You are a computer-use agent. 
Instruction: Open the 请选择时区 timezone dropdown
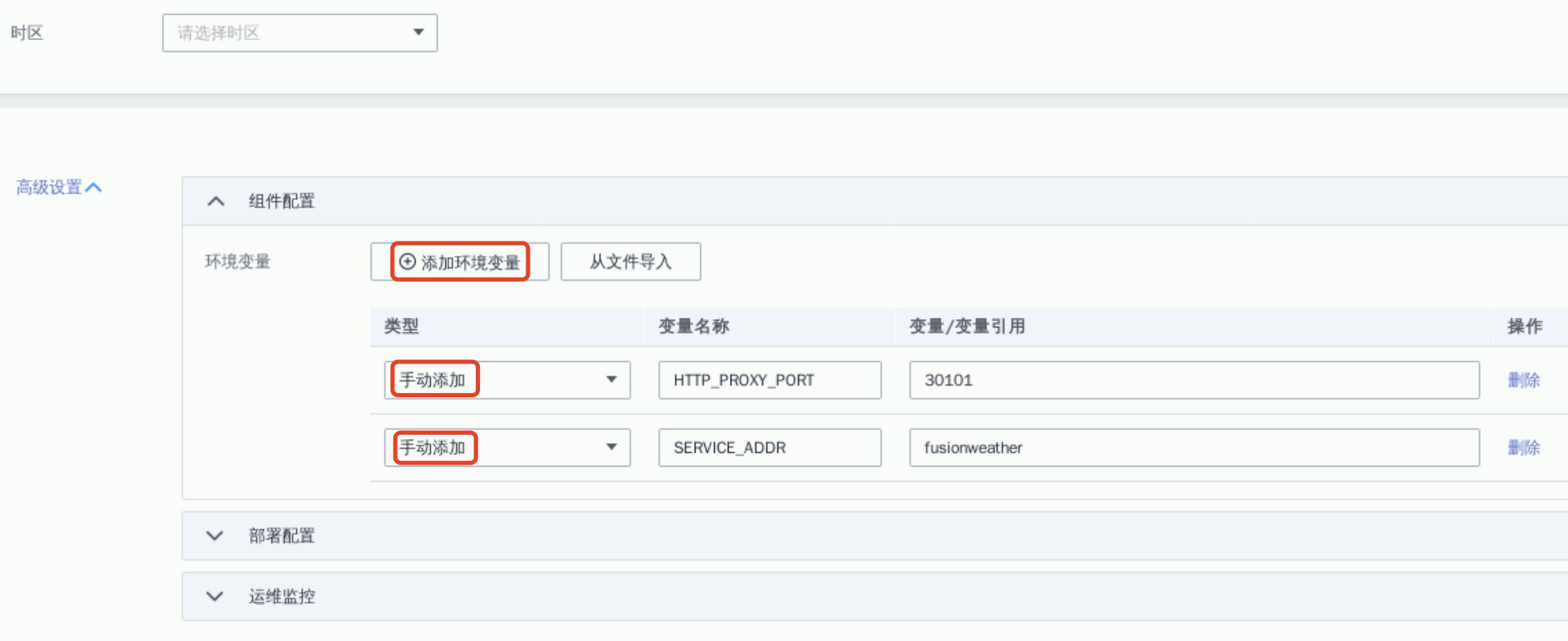(x=299, y=33)
